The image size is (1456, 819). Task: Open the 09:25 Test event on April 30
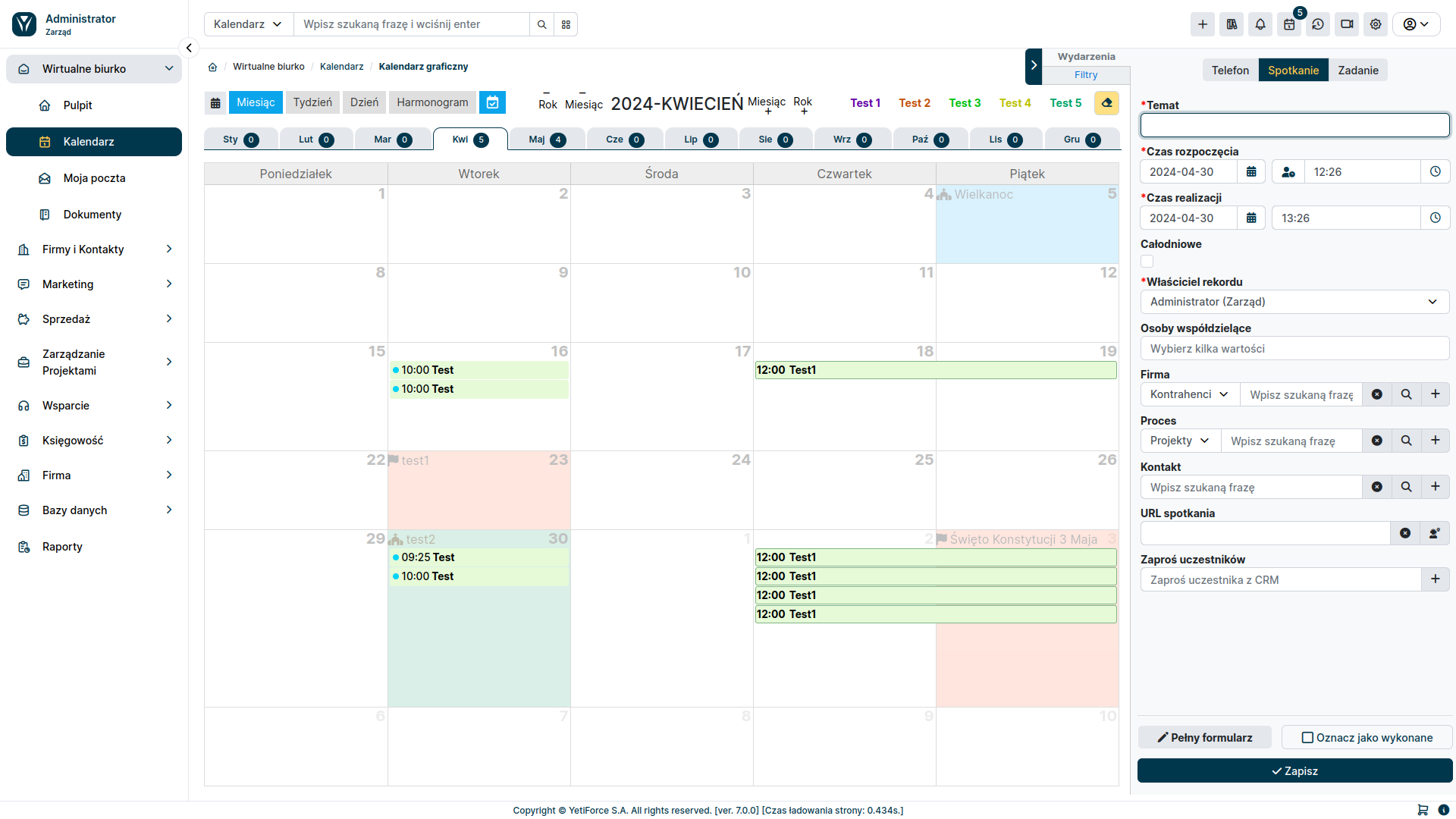click(x=479, y=557)
